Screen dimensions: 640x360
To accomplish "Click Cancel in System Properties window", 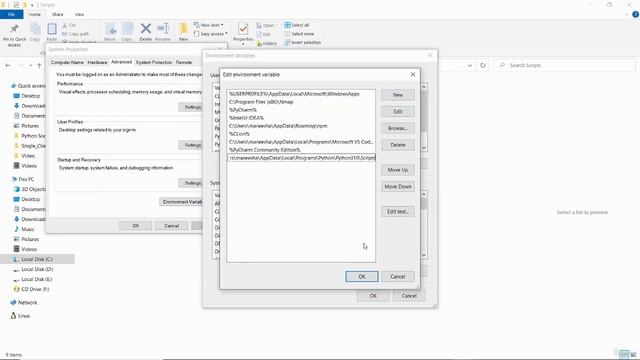I will (171, 226).
